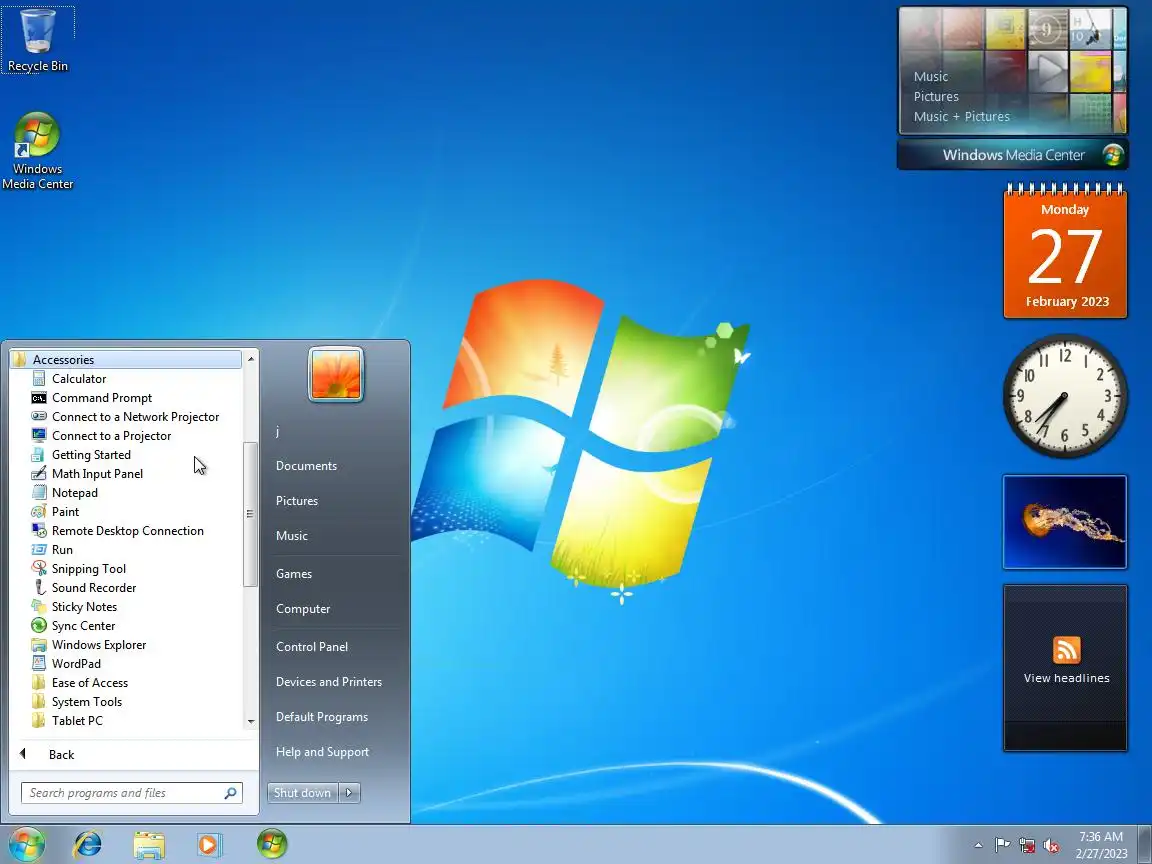This screenshot has width=1152, height=864.
Task: Click the user account picture
Action: pyautogui.click(x=336, y=375)
